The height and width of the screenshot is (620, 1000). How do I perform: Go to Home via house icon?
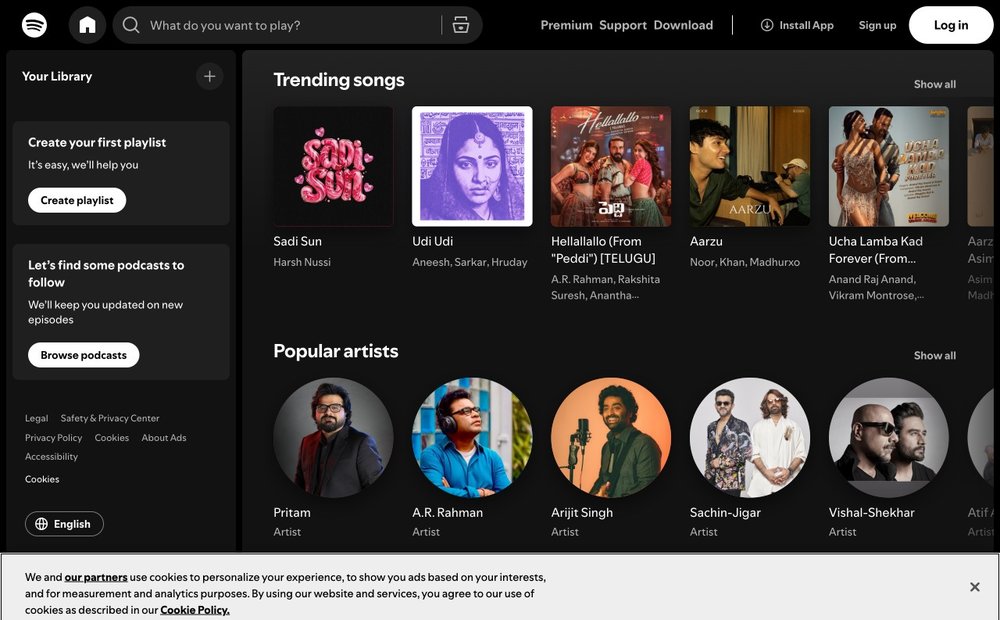point(87,25)
